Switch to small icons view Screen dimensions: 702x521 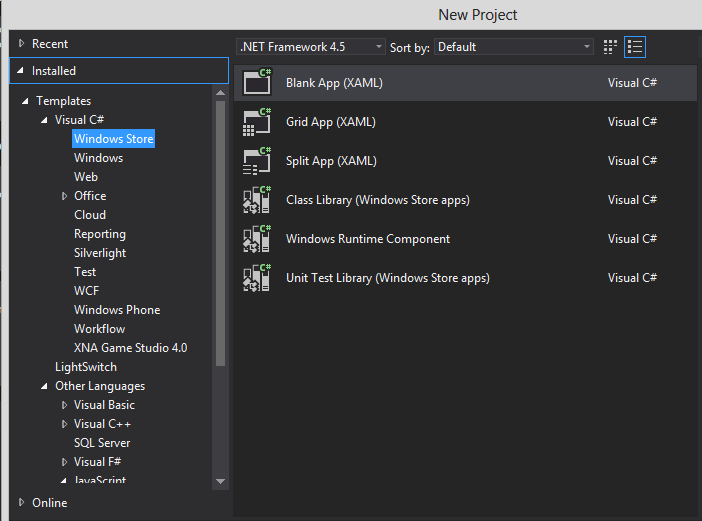pos(611,47)
